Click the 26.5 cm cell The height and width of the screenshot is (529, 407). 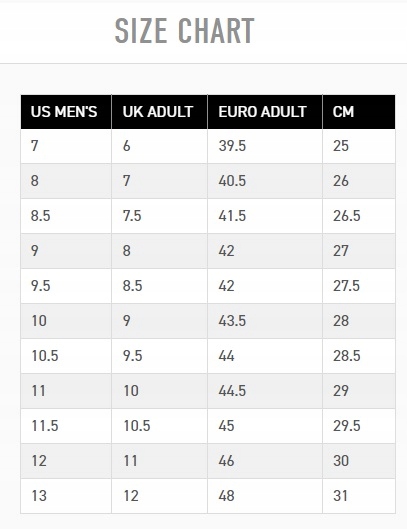tap(359, 216)
